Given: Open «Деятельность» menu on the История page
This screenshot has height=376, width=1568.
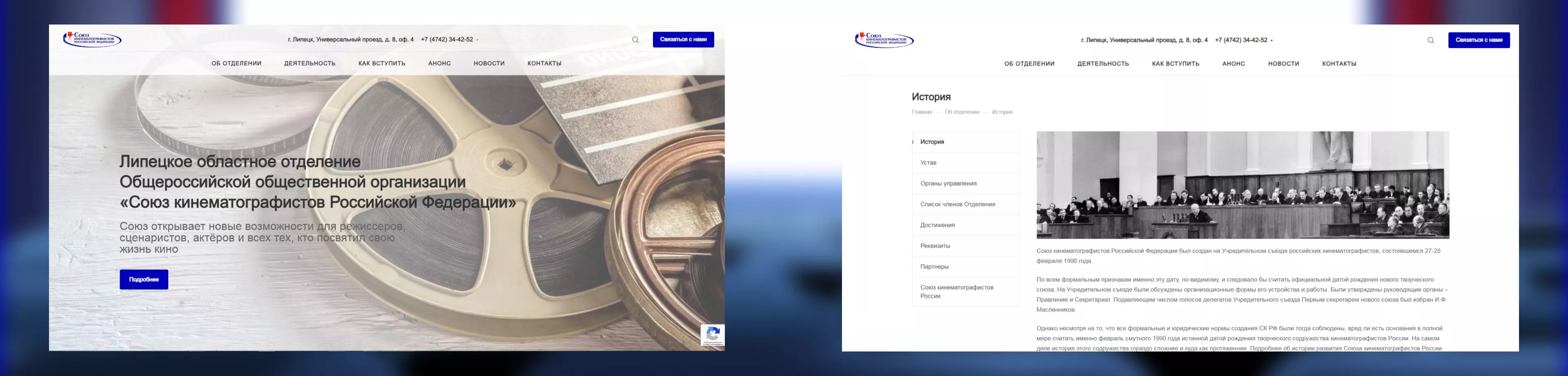Looking at the screenshot, I should pos(1103,64).
